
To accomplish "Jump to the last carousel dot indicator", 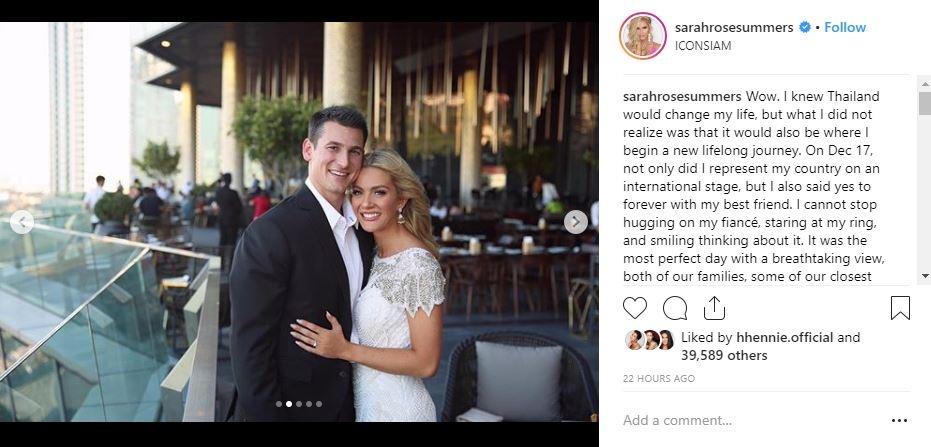I will 319,404.
